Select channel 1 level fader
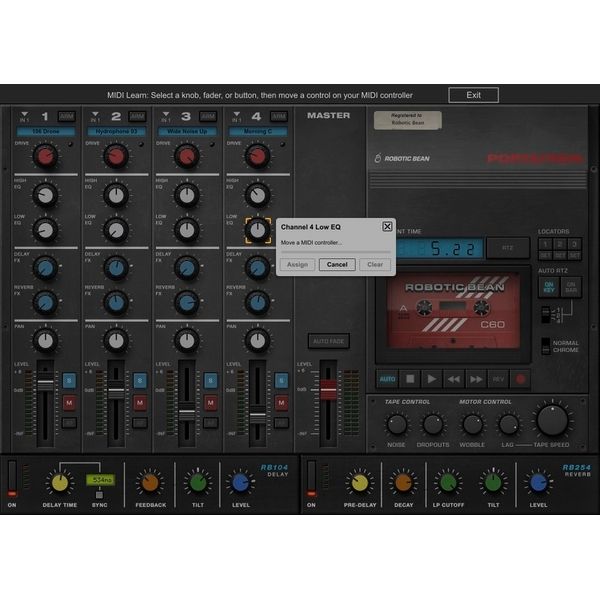The image size is (600, 600). coord(46,382)
